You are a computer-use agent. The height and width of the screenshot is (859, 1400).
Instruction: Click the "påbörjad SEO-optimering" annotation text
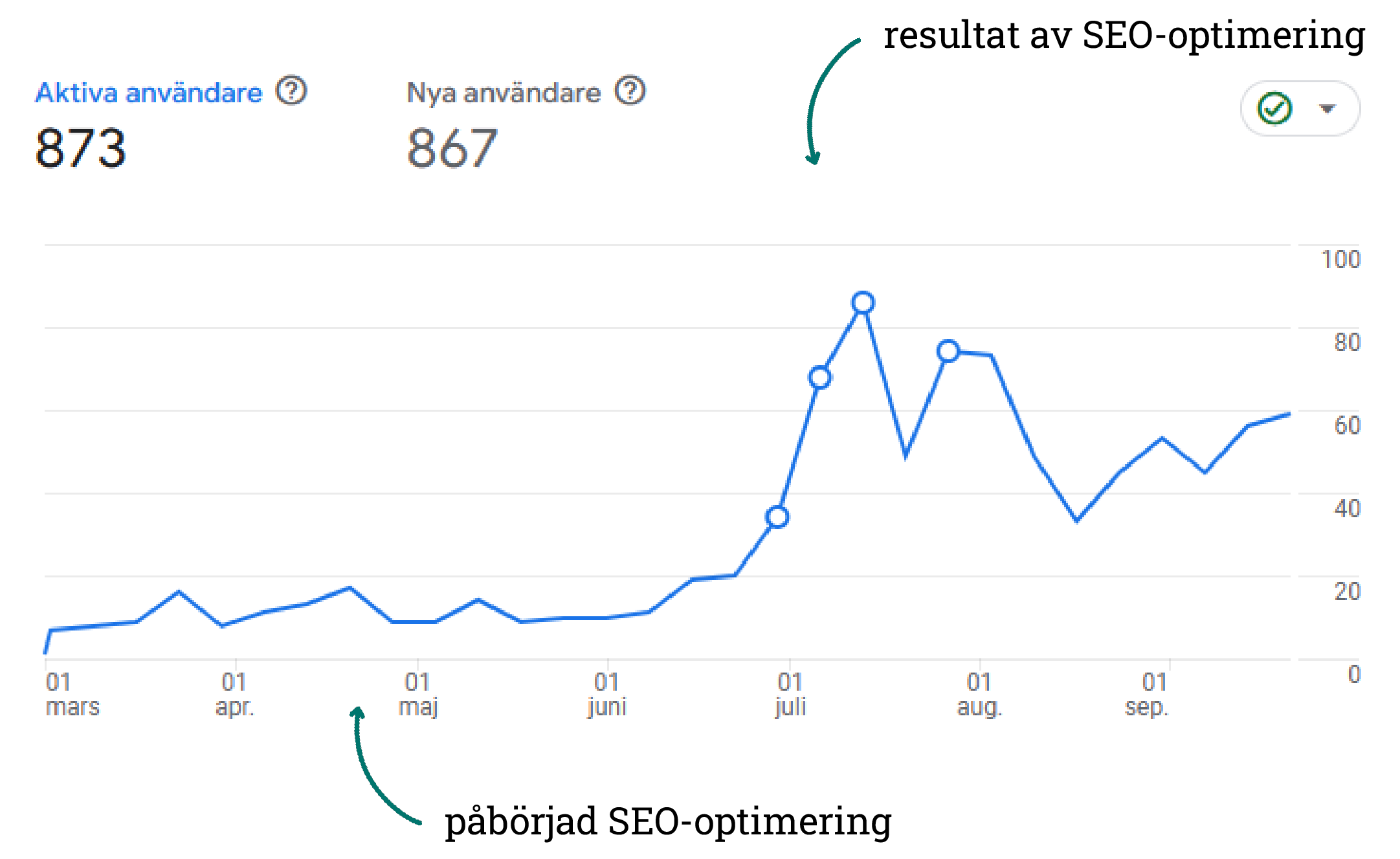tap(668, 821)
